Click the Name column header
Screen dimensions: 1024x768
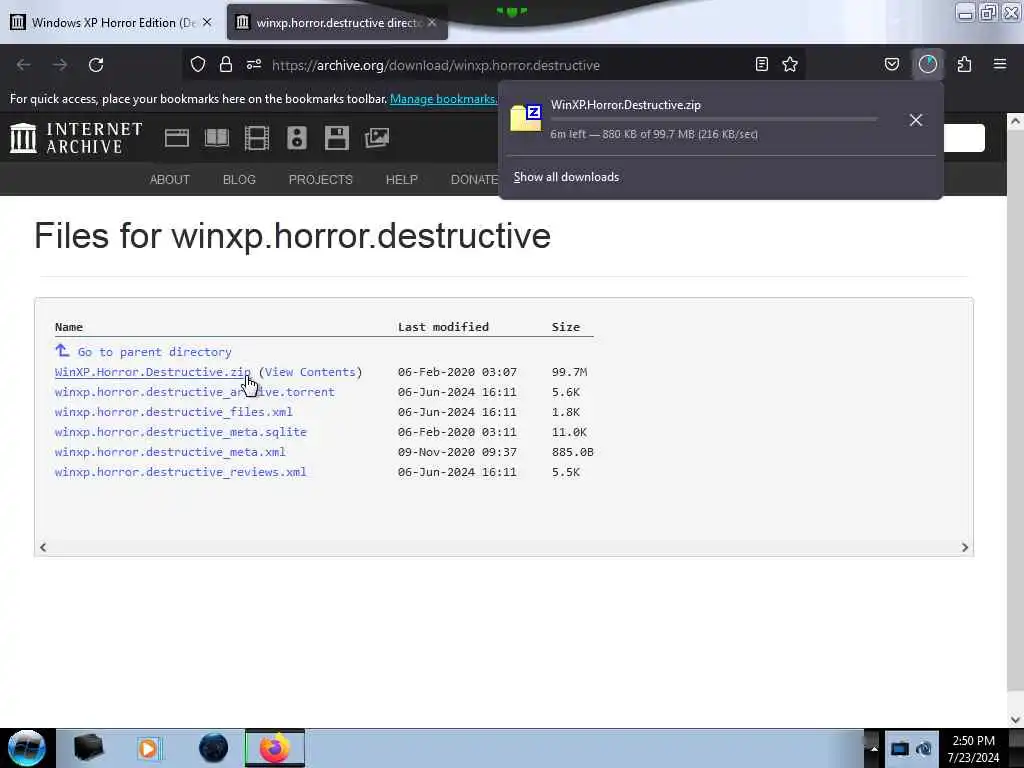pos(69,327)
